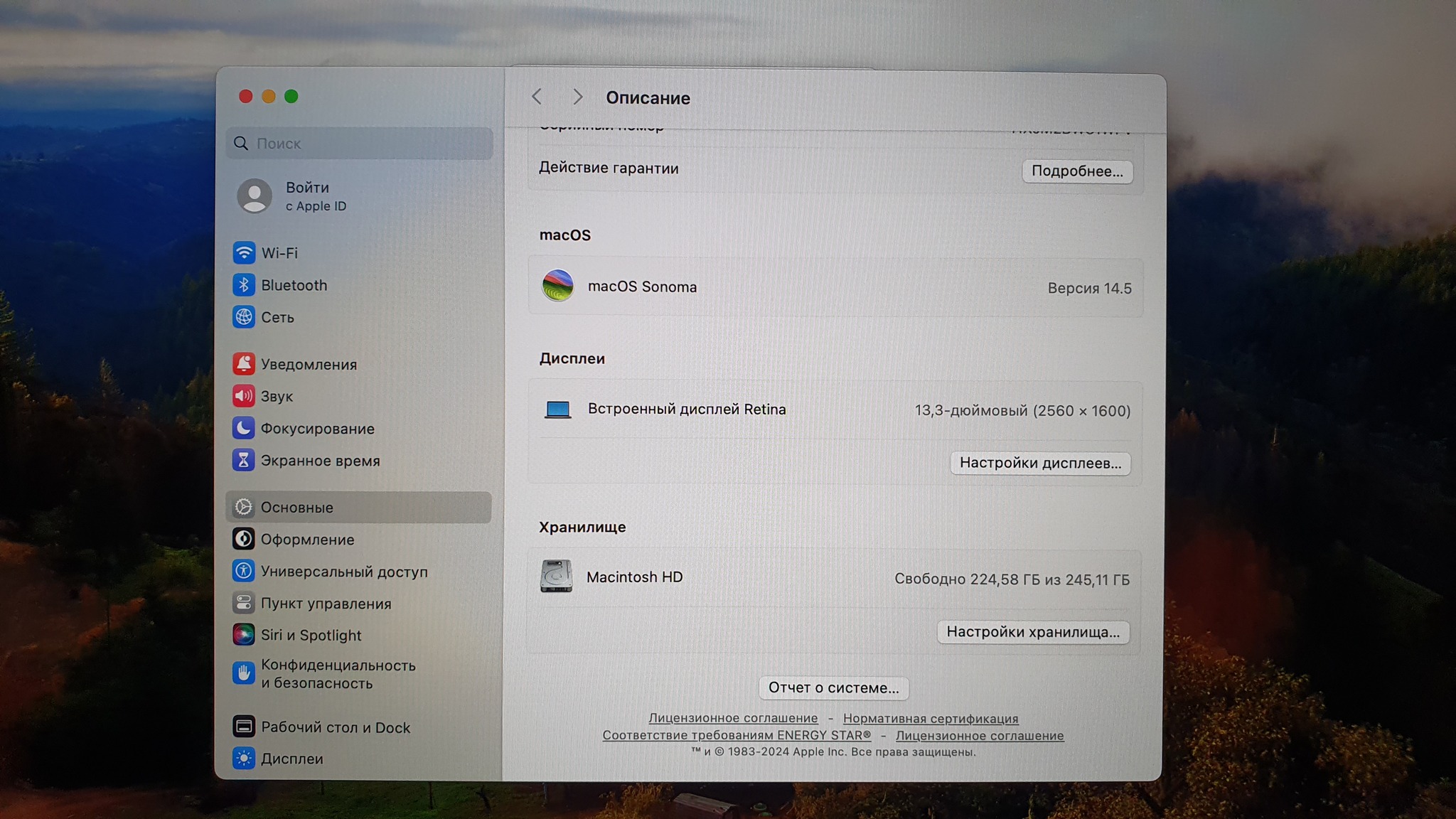Go forward with the right chevron

click(x=577, y=97)
